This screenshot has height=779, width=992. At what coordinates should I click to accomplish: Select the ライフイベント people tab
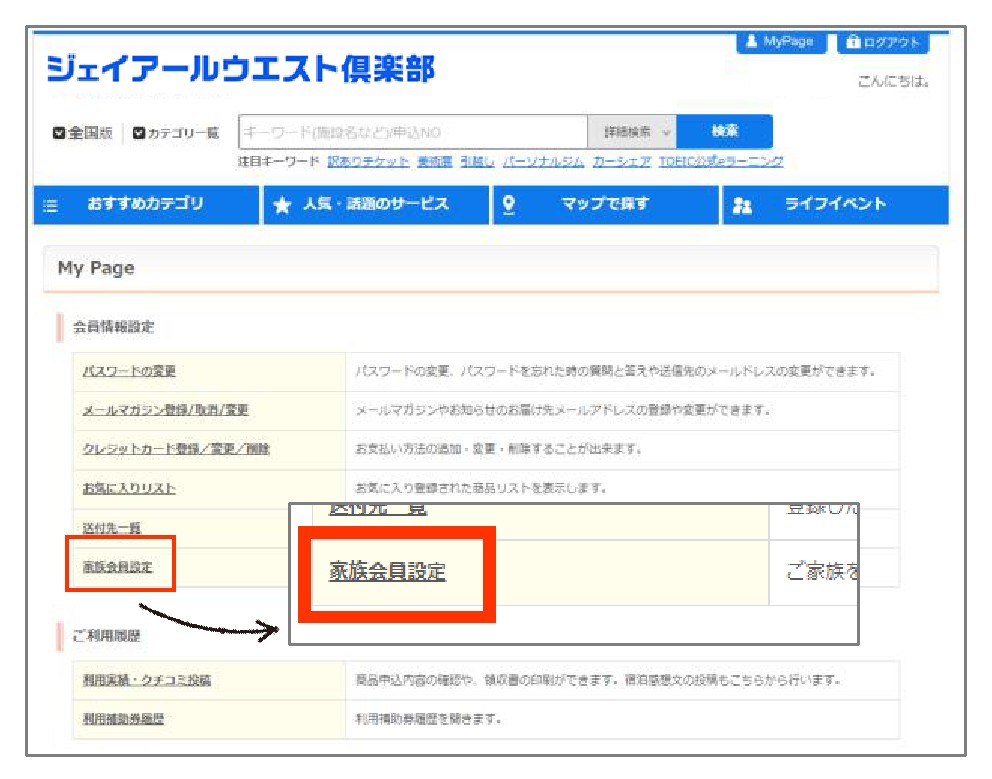click(x=836, y=204)
